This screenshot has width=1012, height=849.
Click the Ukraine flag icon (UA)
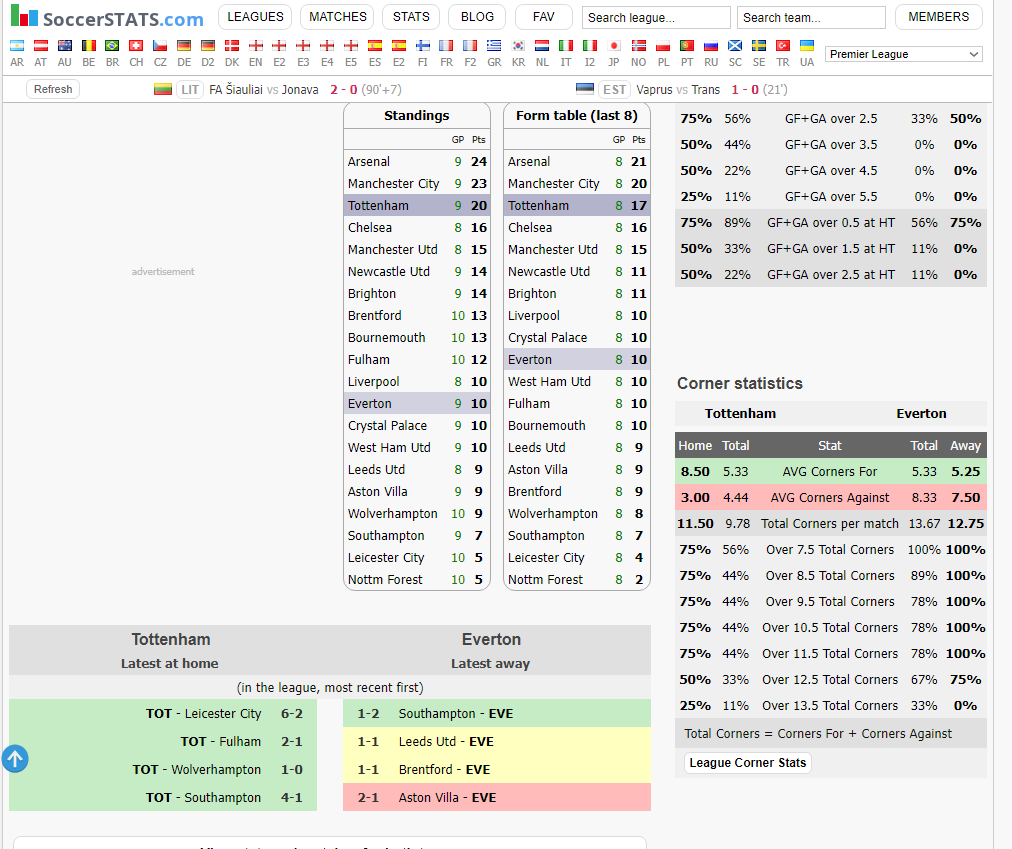pos(806,46)
